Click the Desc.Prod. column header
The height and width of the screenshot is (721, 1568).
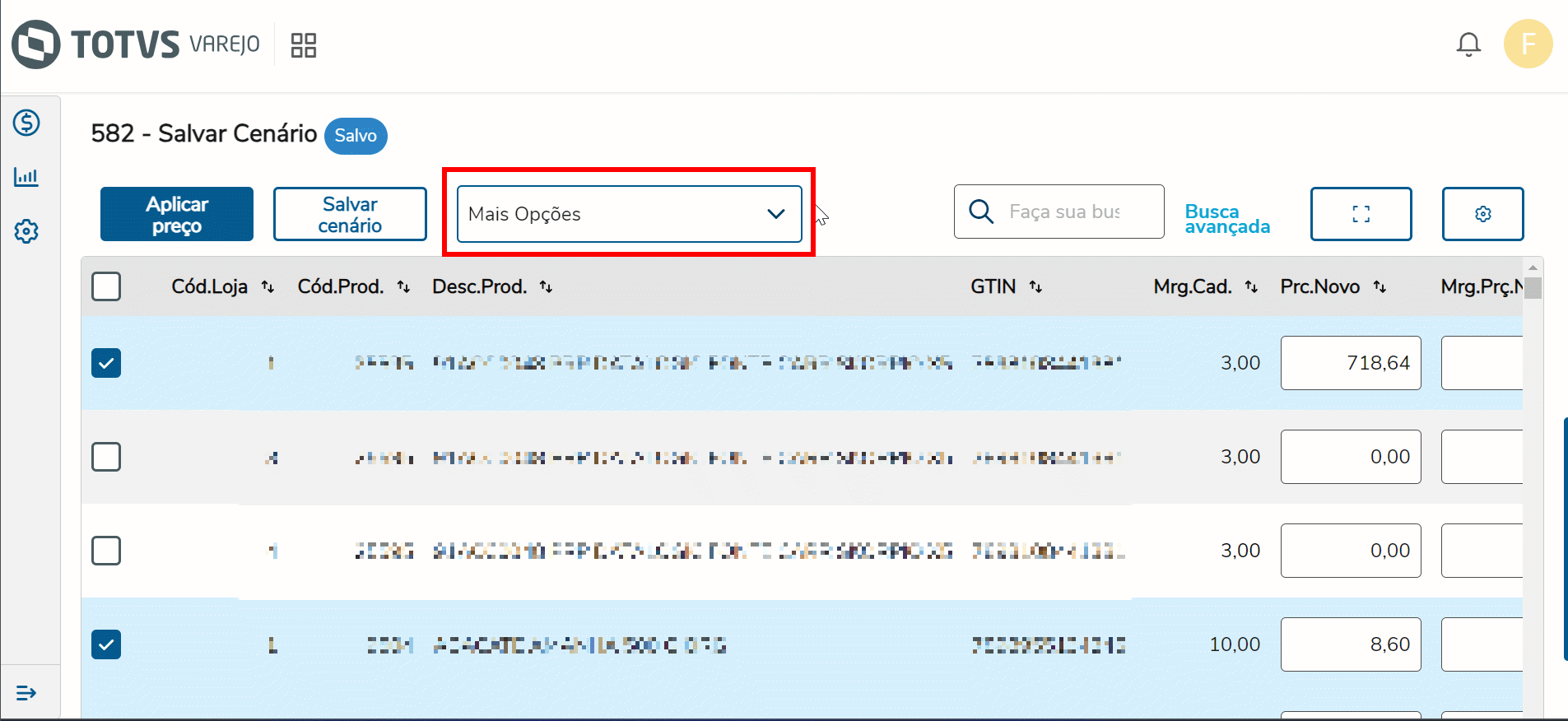coord(480,286)
